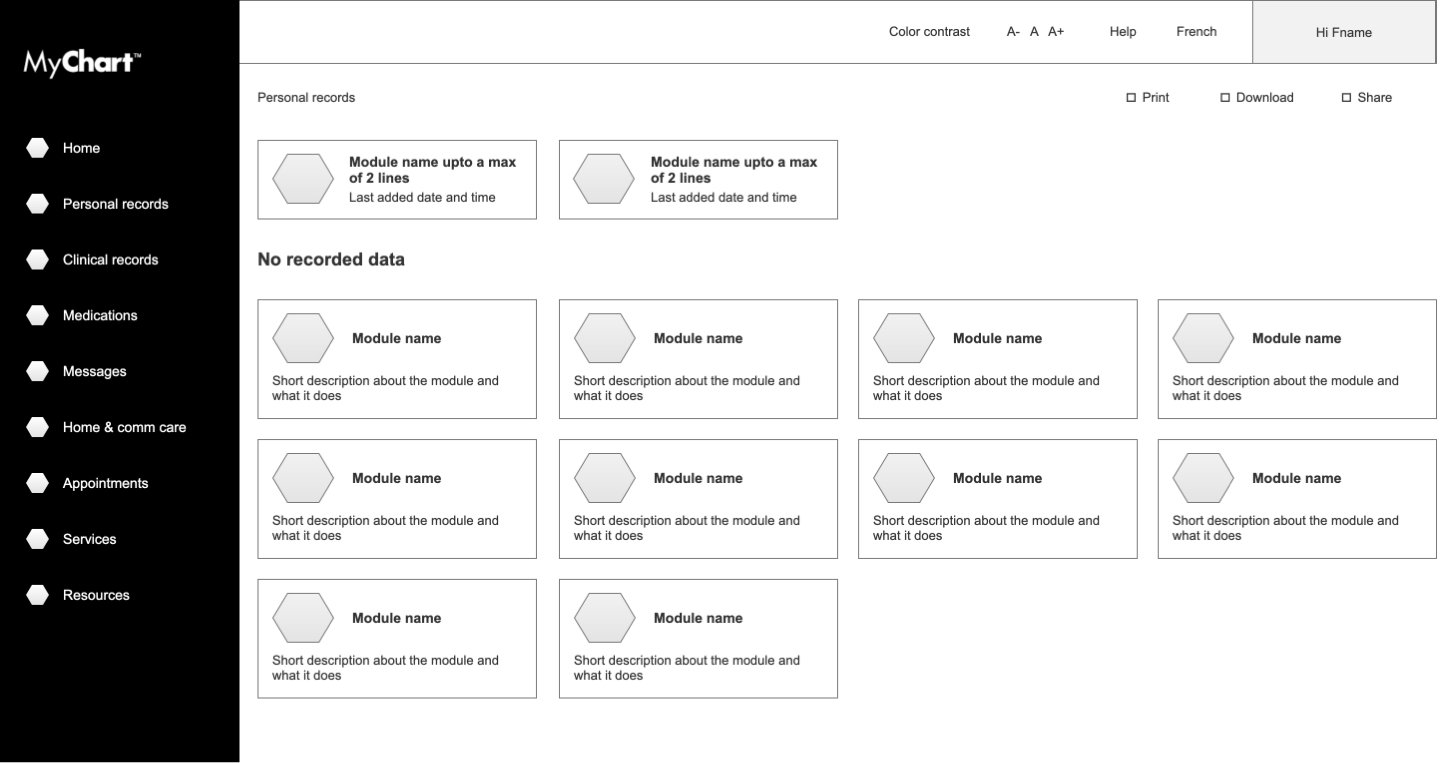Click the Appointments sidebar icon
The height and width of the screenshot is (763, 1440).
pyautogui.click(x=38, y=482)
